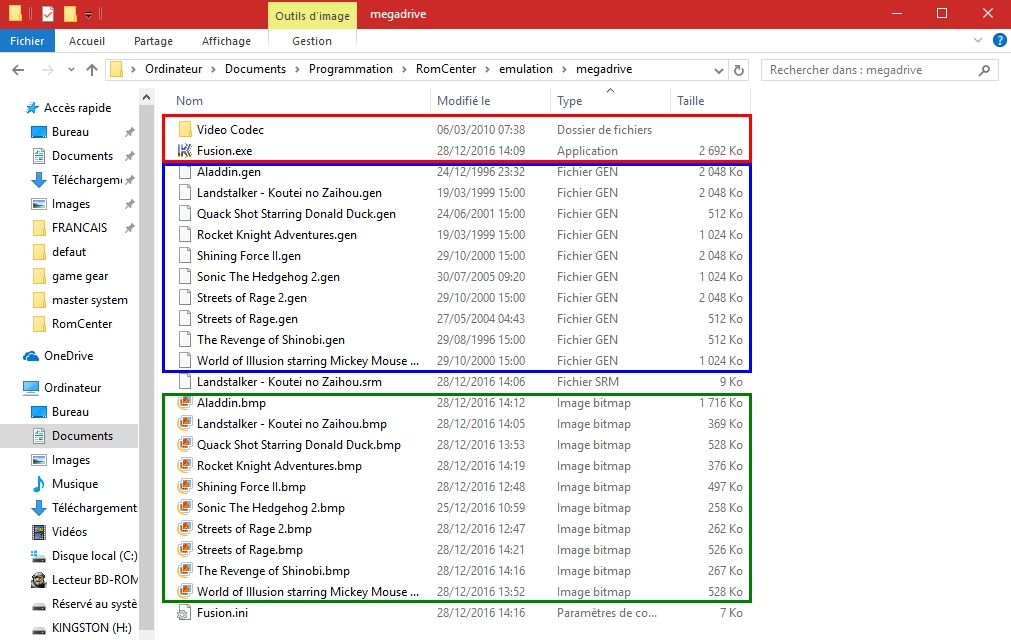1011x640 pixels.
Task: Expand the chevron after emulation in path
Action: (x=564, y=70)
